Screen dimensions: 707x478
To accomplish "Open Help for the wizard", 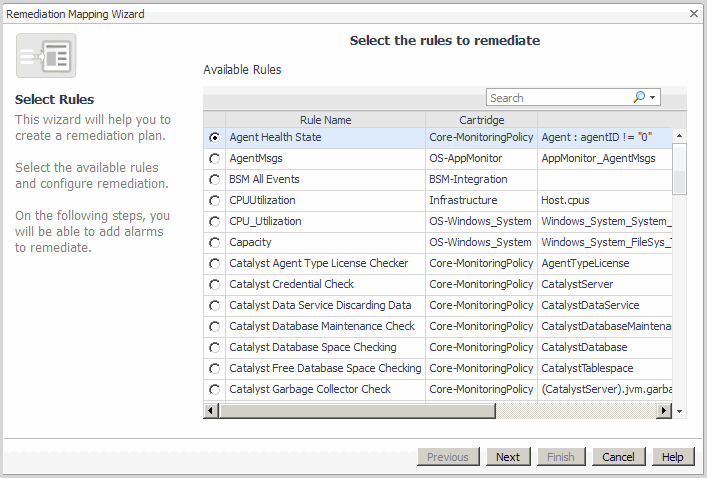I will click(x=673, y=457).
